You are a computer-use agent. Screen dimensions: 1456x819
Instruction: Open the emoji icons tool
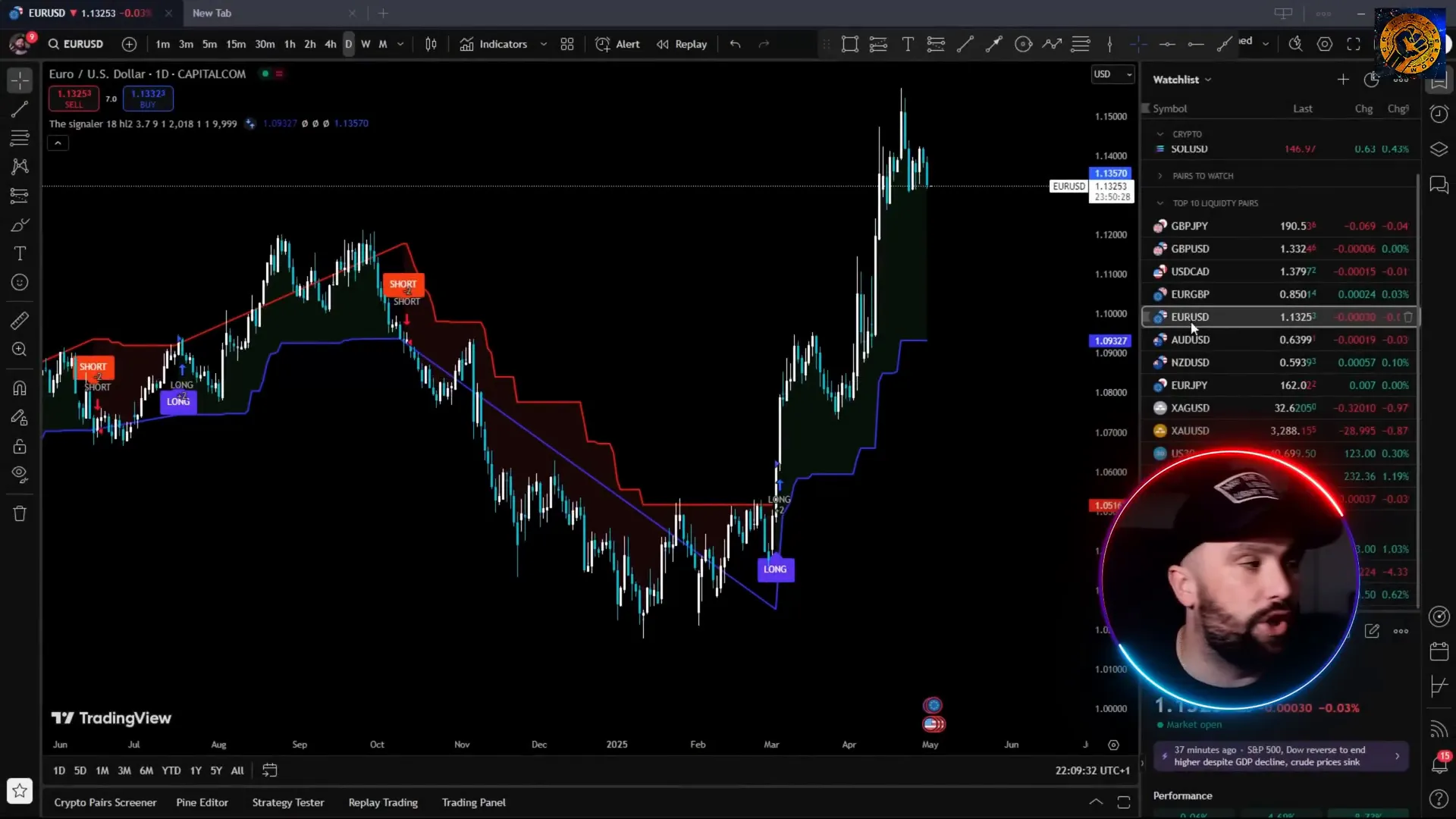(x=20, y=283)
